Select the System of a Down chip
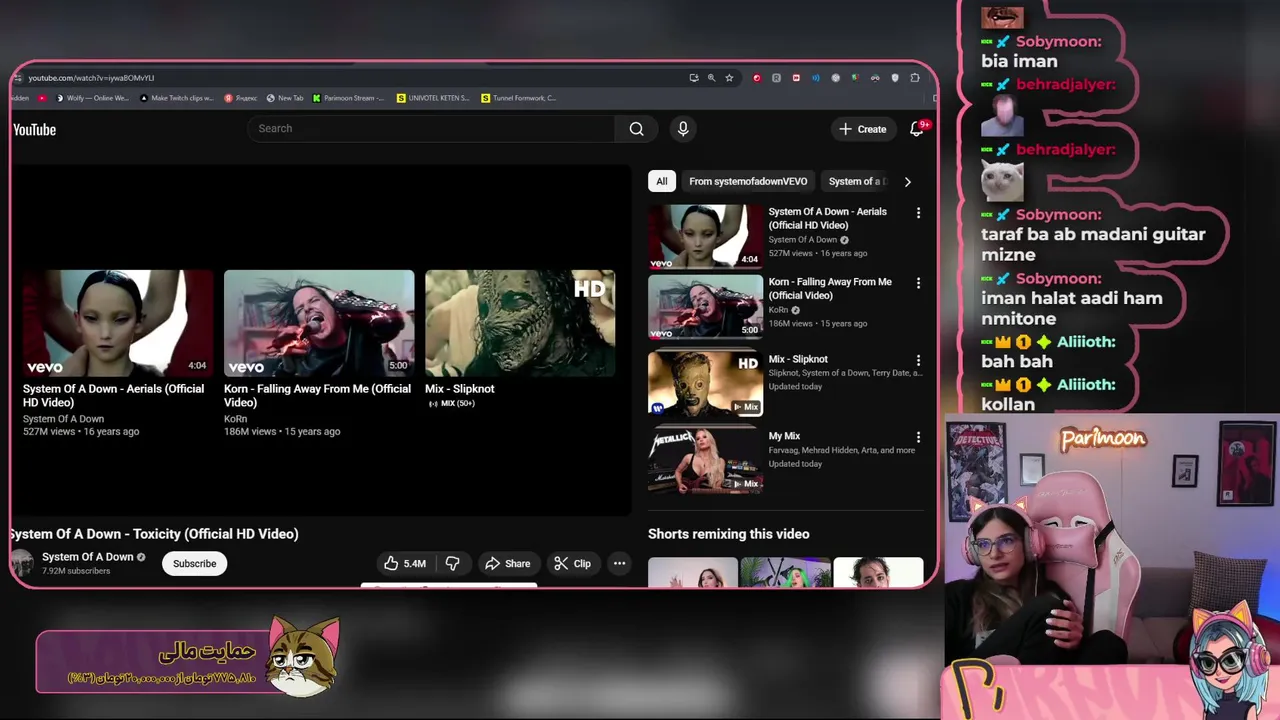 pos(855,181)
